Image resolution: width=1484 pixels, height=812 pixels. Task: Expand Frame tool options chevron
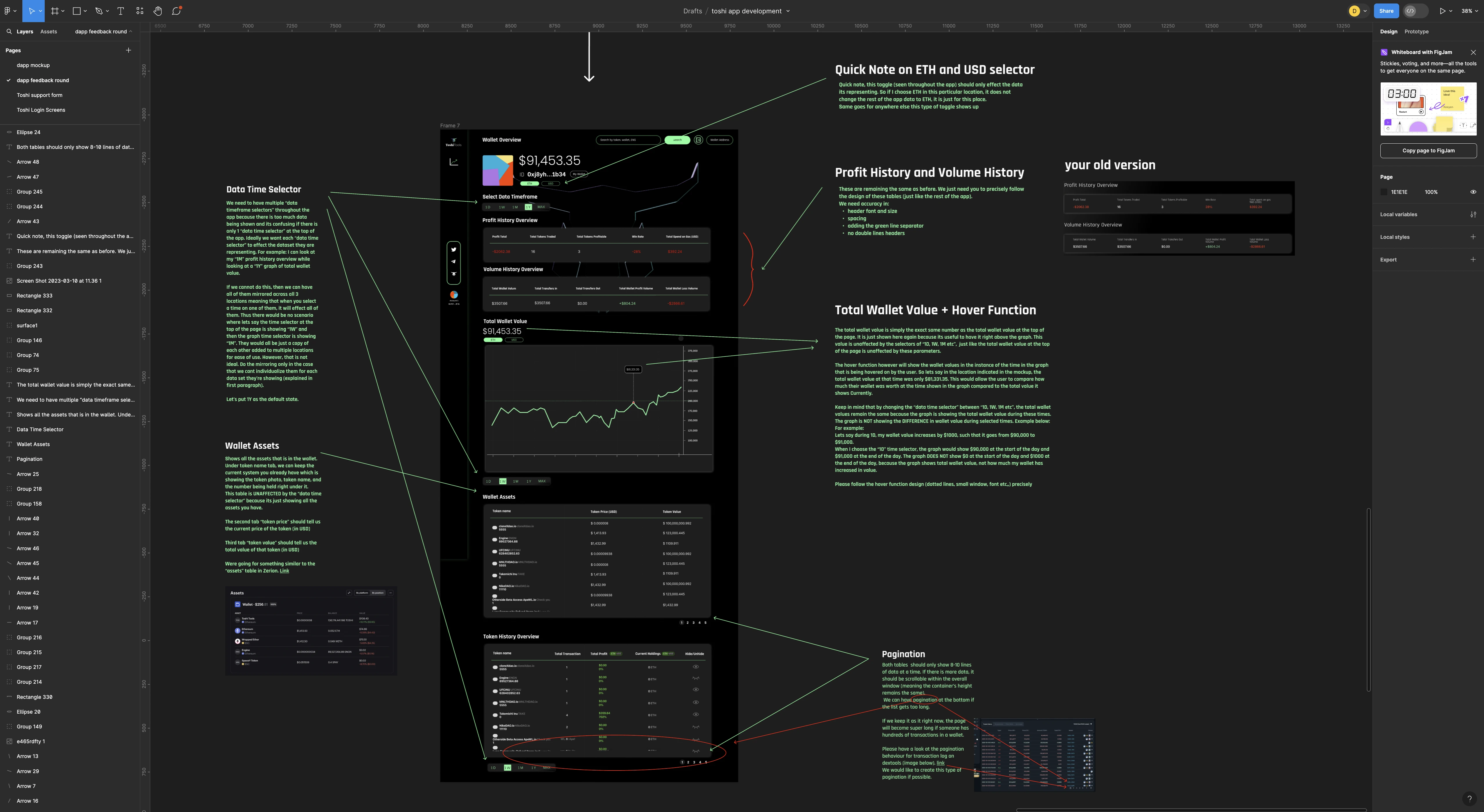pyautogui.click(x=63, y=11)
